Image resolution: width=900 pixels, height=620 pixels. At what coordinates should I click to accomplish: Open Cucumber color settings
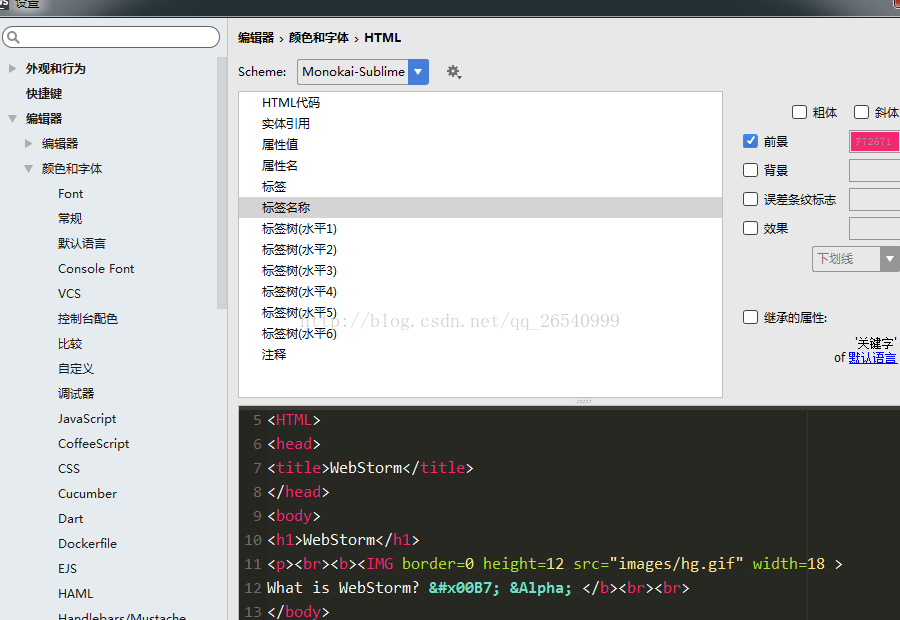click(87, 494)
